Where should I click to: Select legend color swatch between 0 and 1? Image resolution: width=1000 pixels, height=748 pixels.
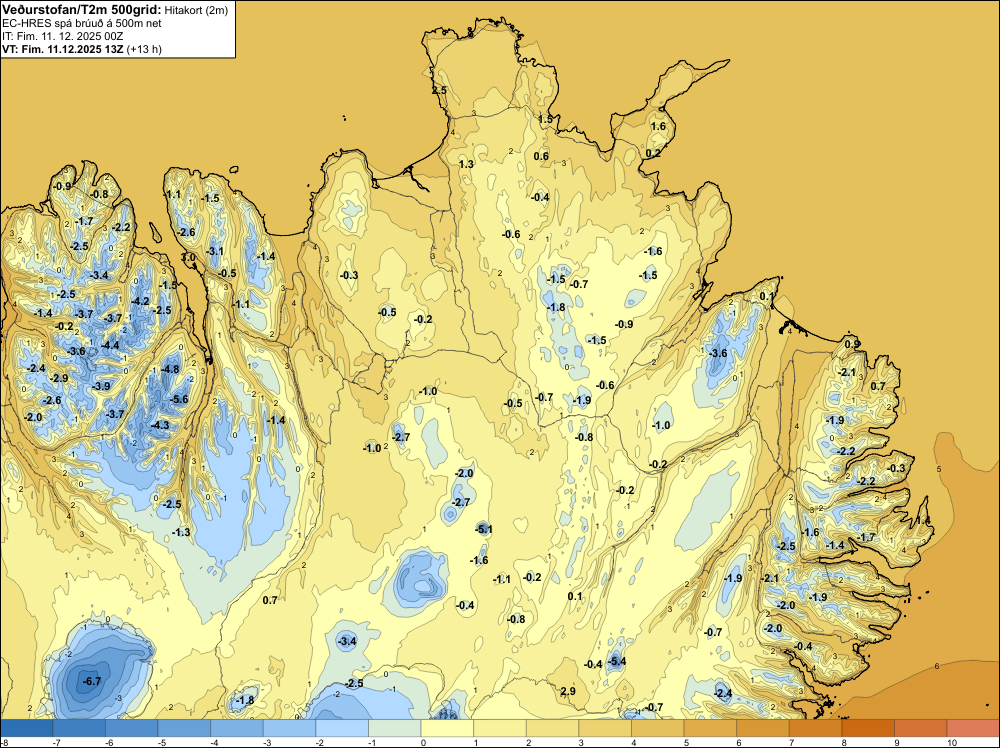(x=447, y=728)
